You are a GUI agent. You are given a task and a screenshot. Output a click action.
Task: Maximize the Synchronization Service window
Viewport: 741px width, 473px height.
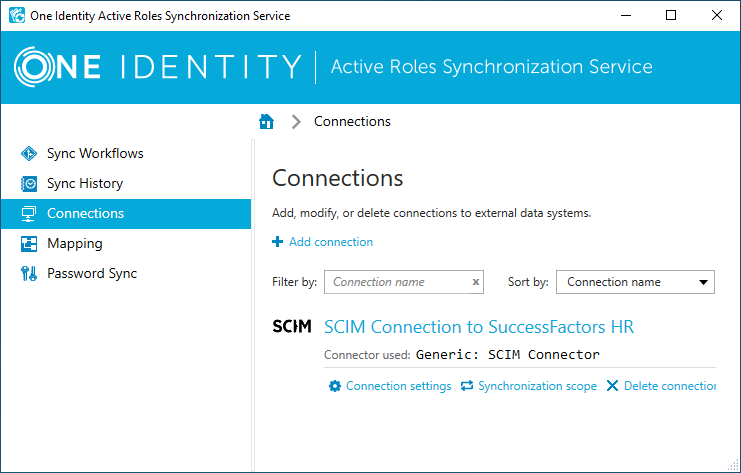(671, 16)
